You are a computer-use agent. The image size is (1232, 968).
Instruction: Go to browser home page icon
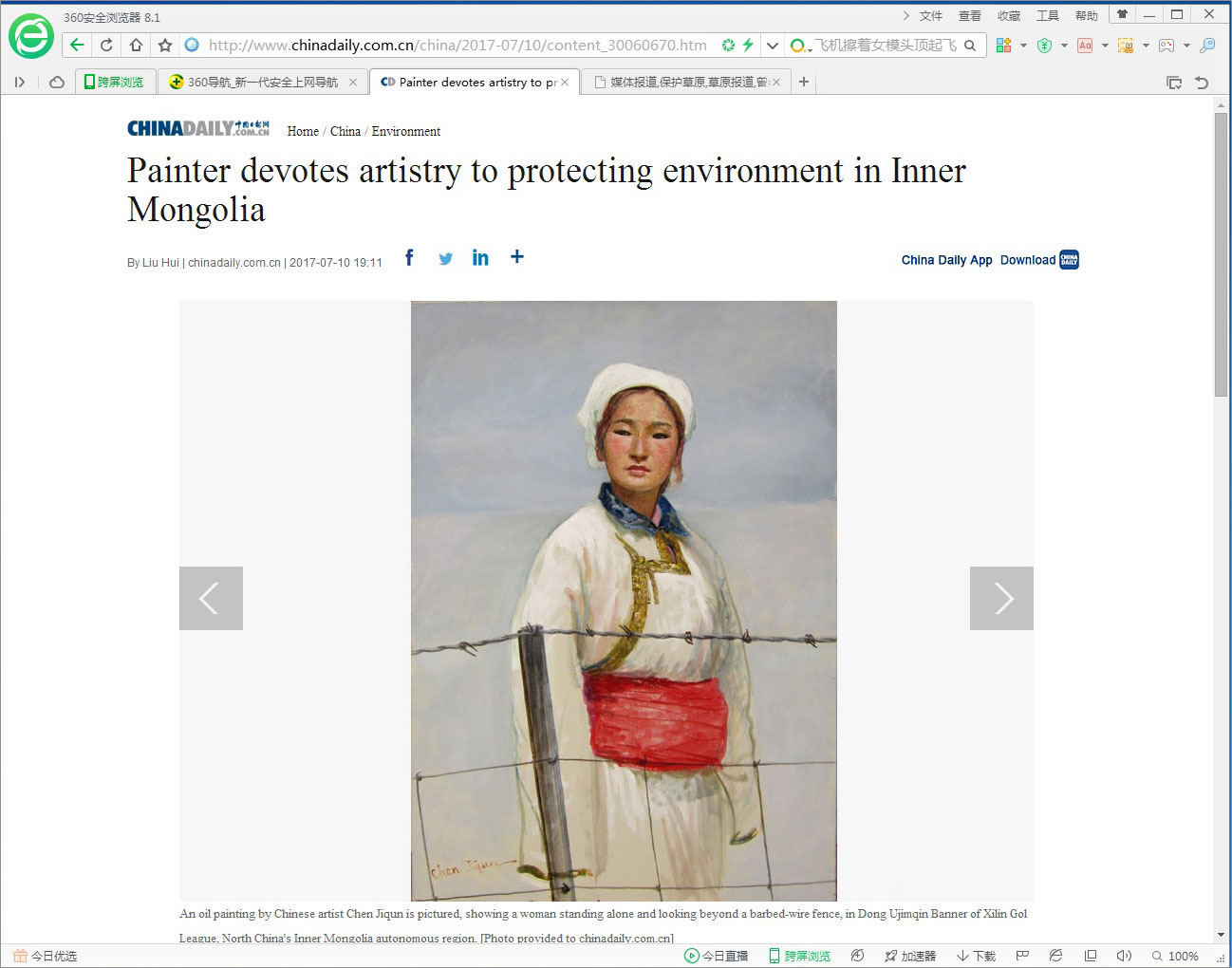[136, 45]
